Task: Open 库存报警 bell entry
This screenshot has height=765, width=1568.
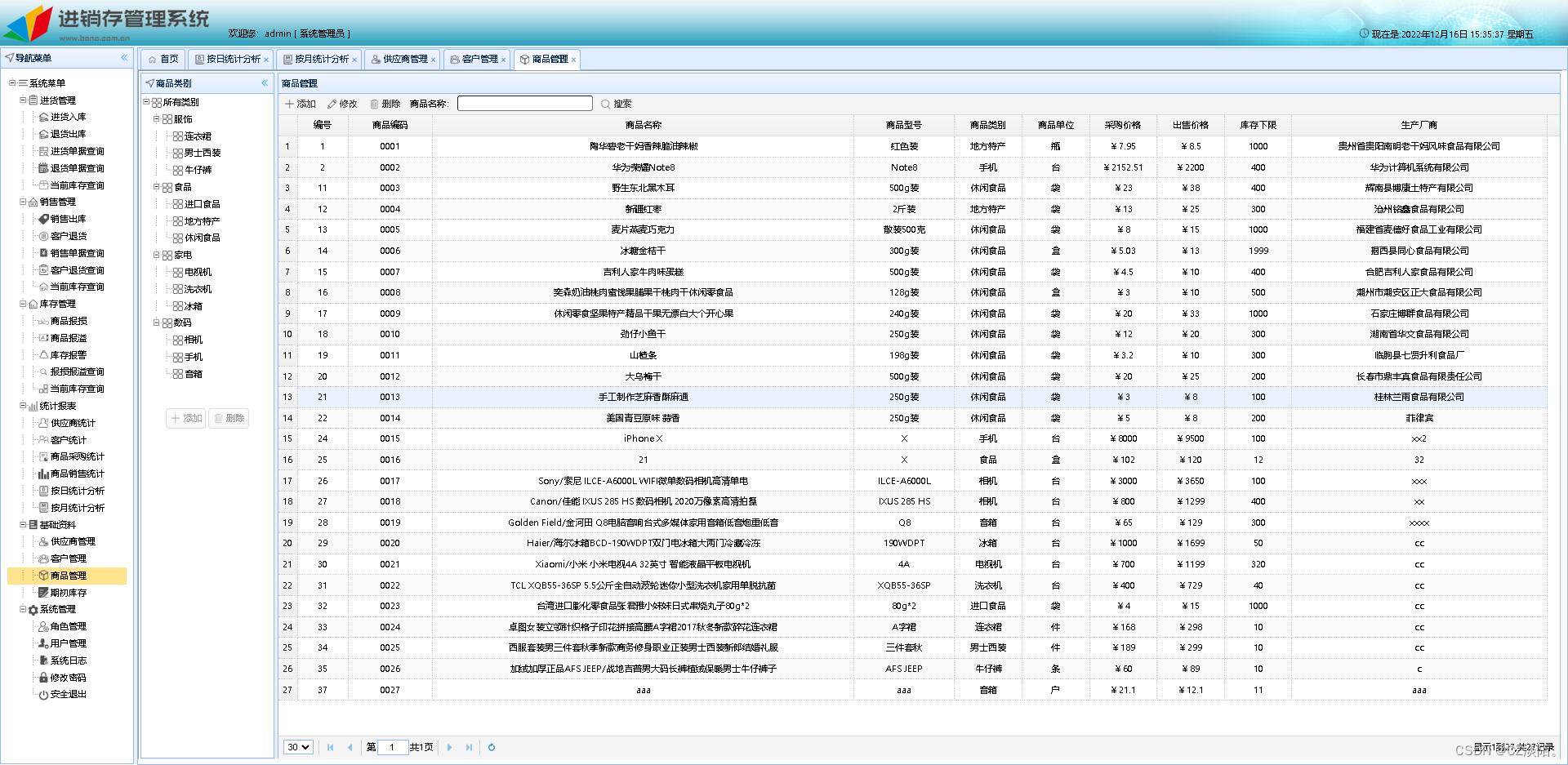Action: coord(68,355)
